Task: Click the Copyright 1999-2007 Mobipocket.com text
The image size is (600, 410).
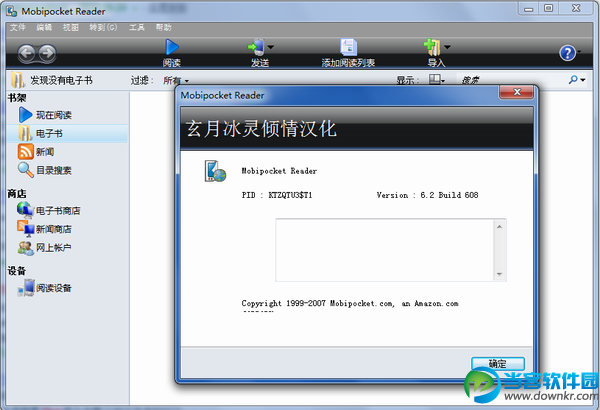Action: (350, 304)
